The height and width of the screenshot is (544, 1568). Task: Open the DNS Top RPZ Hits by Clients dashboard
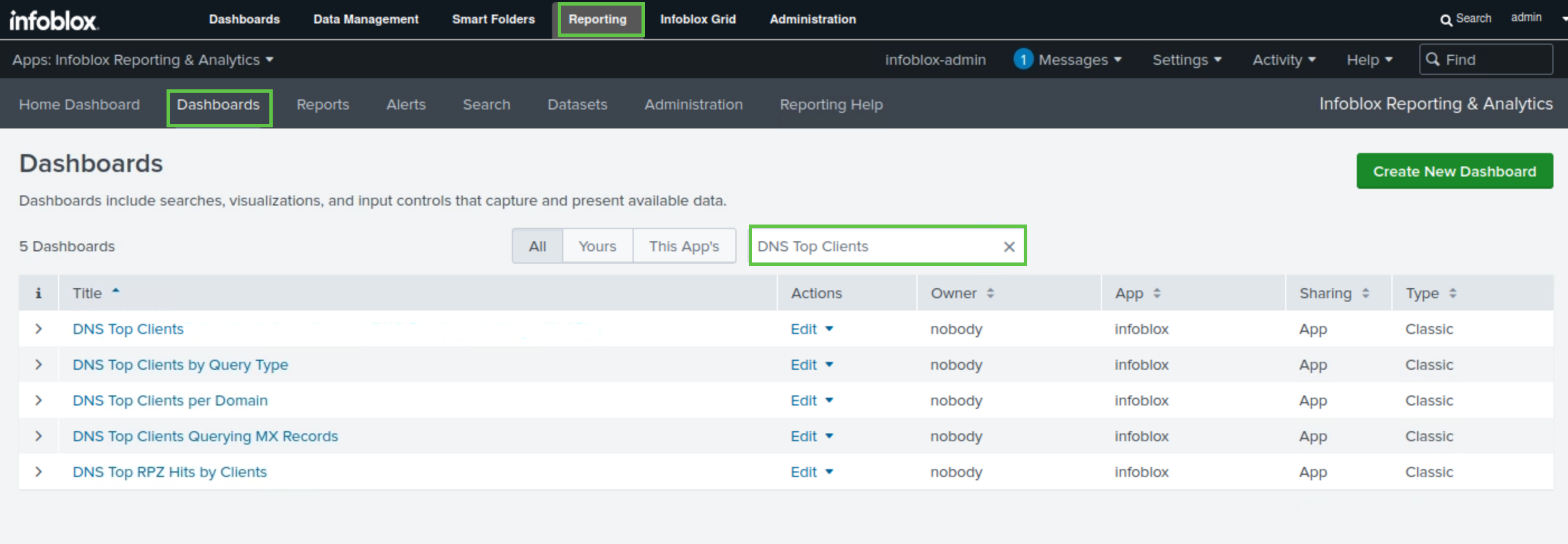pos(169,472)
